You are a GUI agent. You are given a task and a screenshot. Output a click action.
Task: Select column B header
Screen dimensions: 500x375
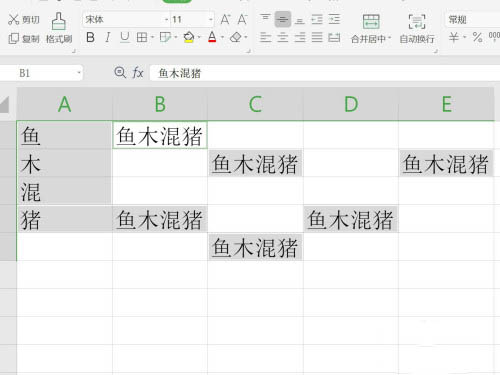tap(160, 104)
